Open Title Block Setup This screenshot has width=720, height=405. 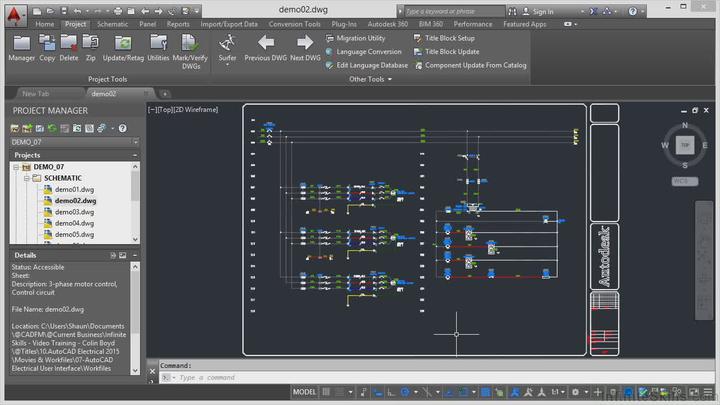(x=444, y=38)
